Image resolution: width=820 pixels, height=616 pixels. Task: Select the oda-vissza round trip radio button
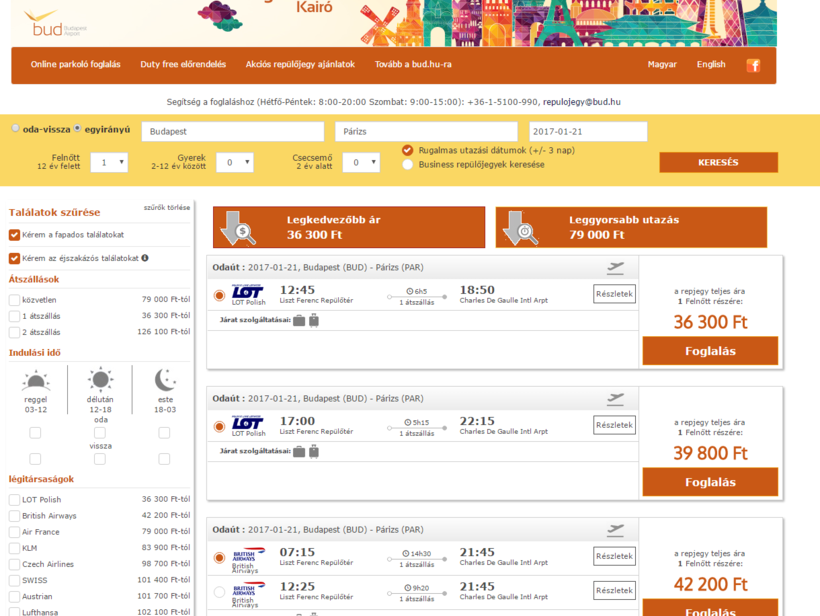tap(16, 129)
